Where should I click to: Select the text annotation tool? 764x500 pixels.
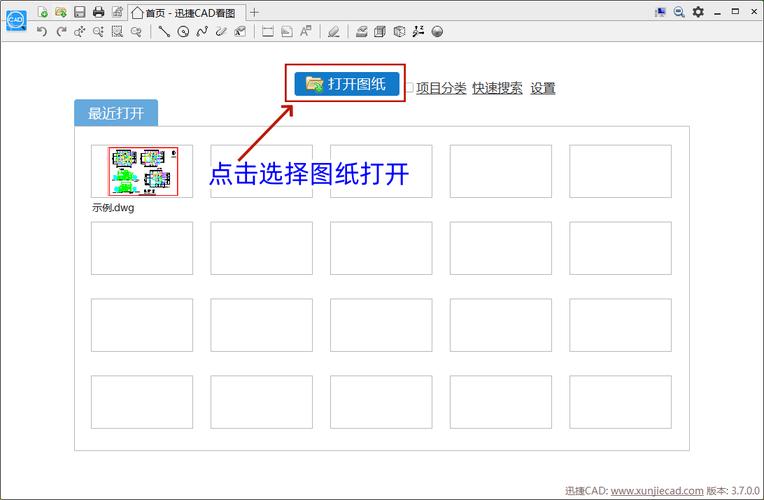click(x=240, y=32)
